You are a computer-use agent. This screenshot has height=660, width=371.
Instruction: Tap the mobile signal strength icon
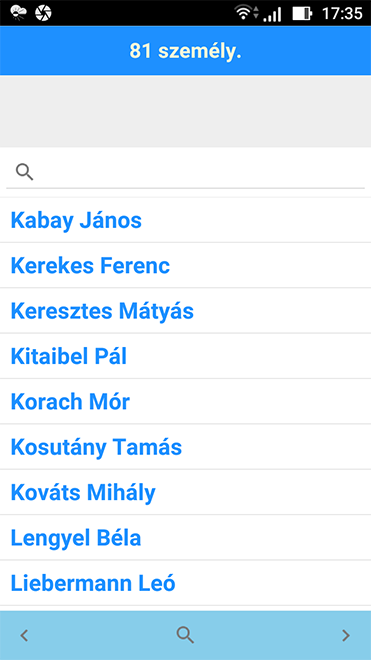[x=272, y=14]
